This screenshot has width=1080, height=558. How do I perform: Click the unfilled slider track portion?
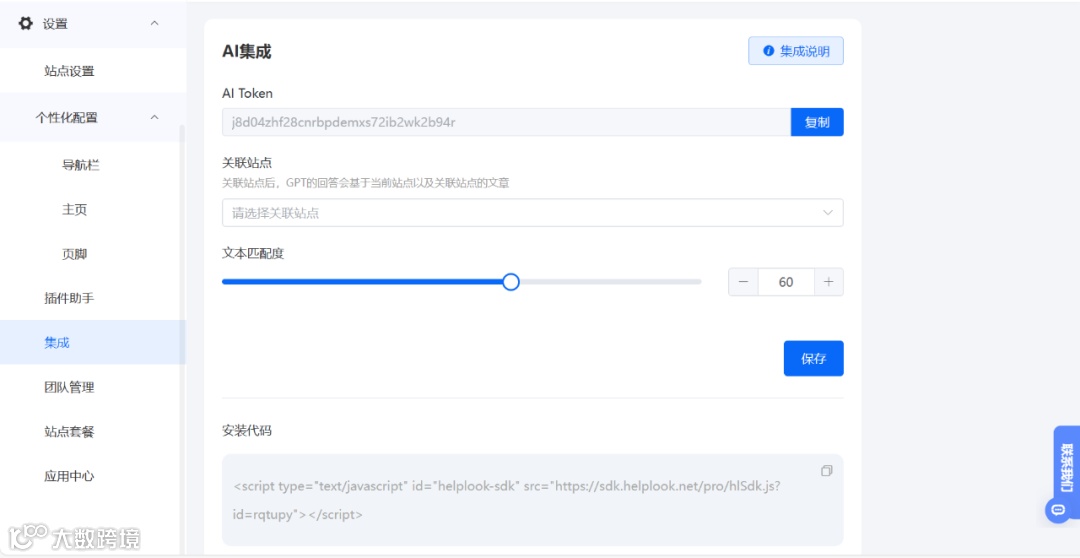click(x=610, y=282)
